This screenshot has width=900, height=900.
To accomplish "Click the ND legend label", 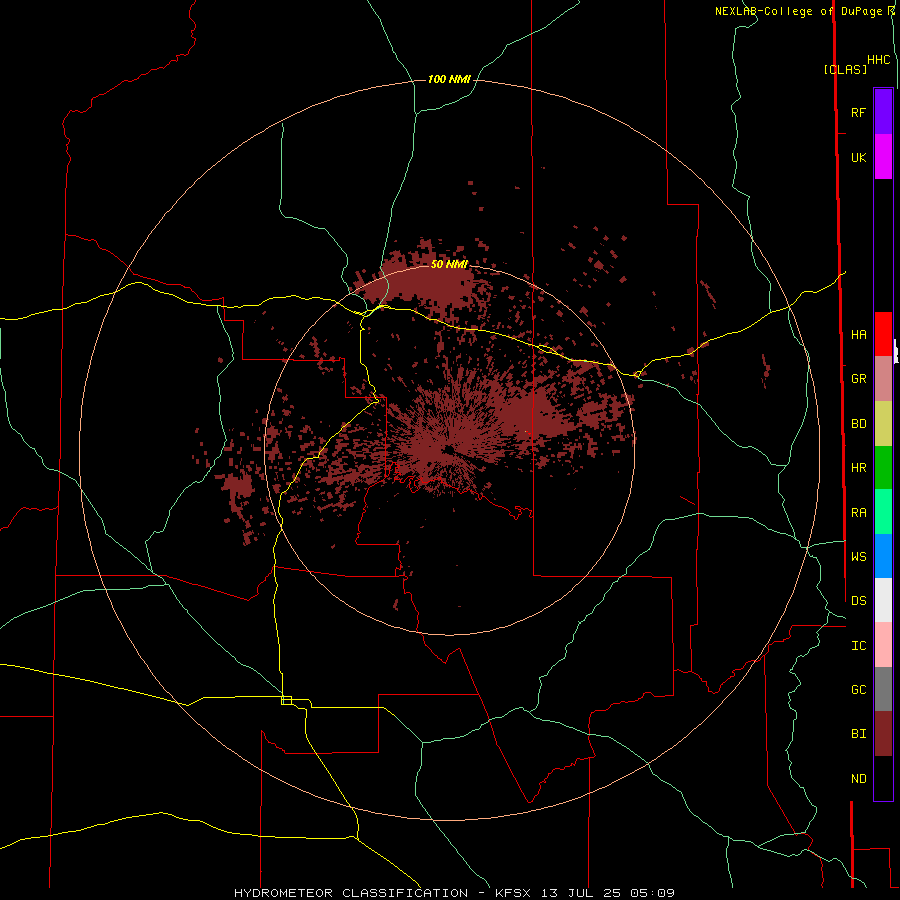I will point(858,779).
